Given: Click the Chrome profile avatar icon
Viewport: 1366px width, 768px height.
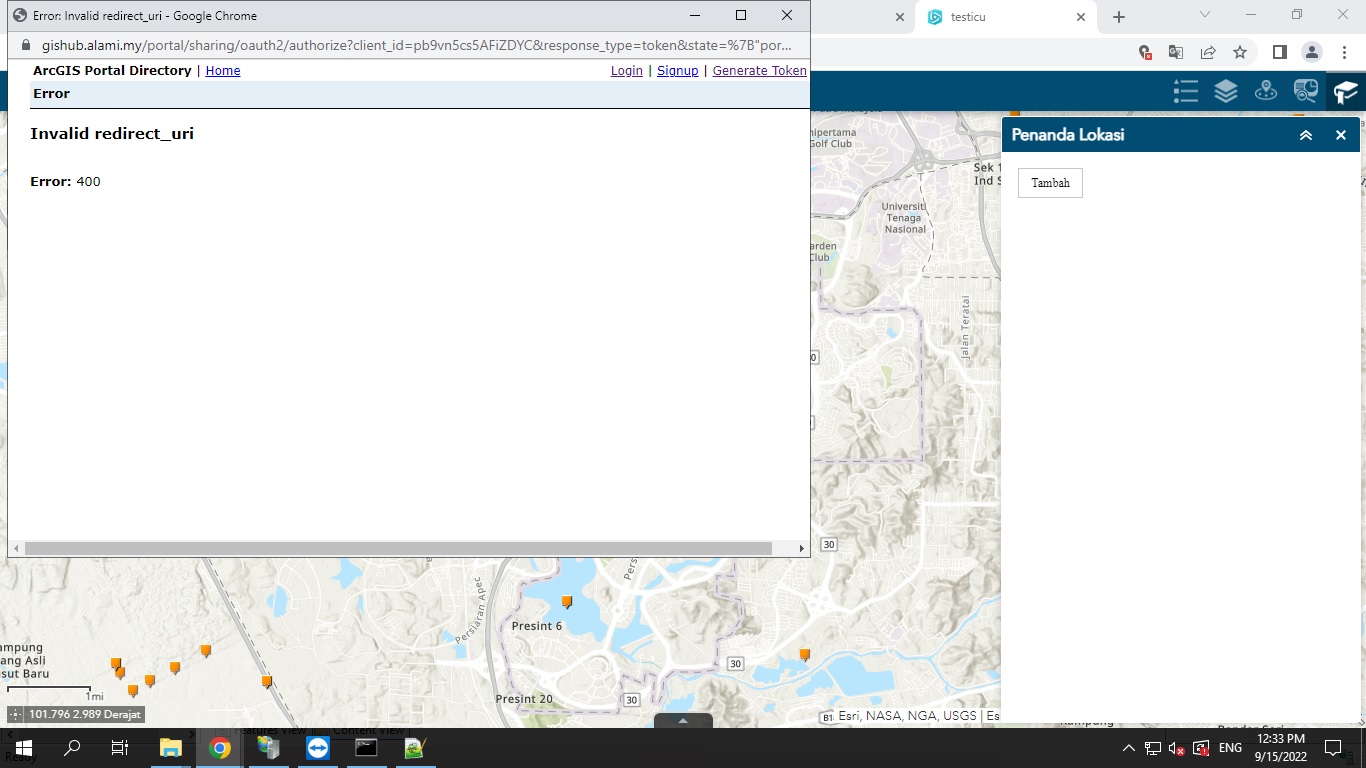Looking at the screenshot, I should pyautogui.click(x=1312, y=51).
